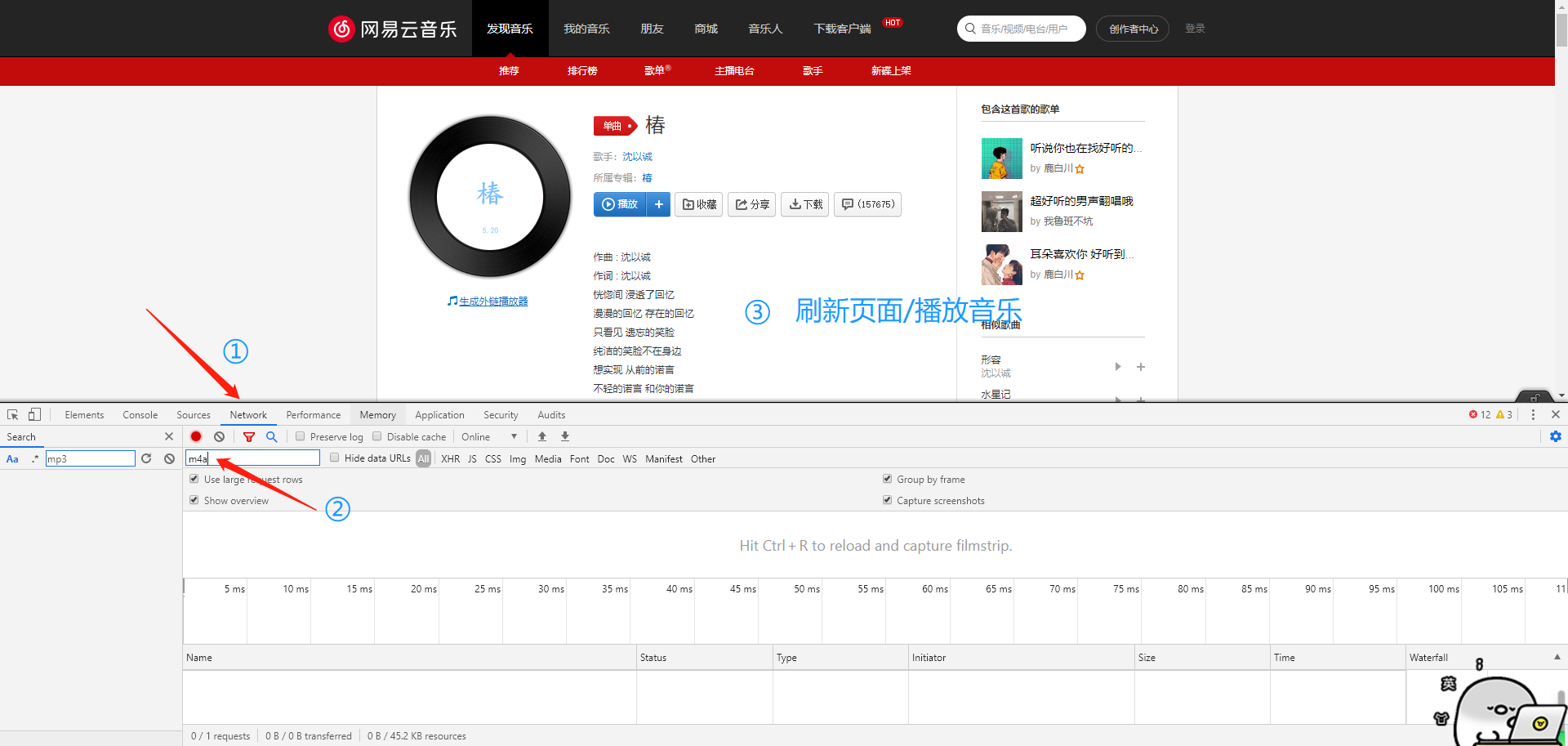Viewport: 1568px width, 746px height.
Task: Open 创作者中心 button
Action: click(1133, 29)
